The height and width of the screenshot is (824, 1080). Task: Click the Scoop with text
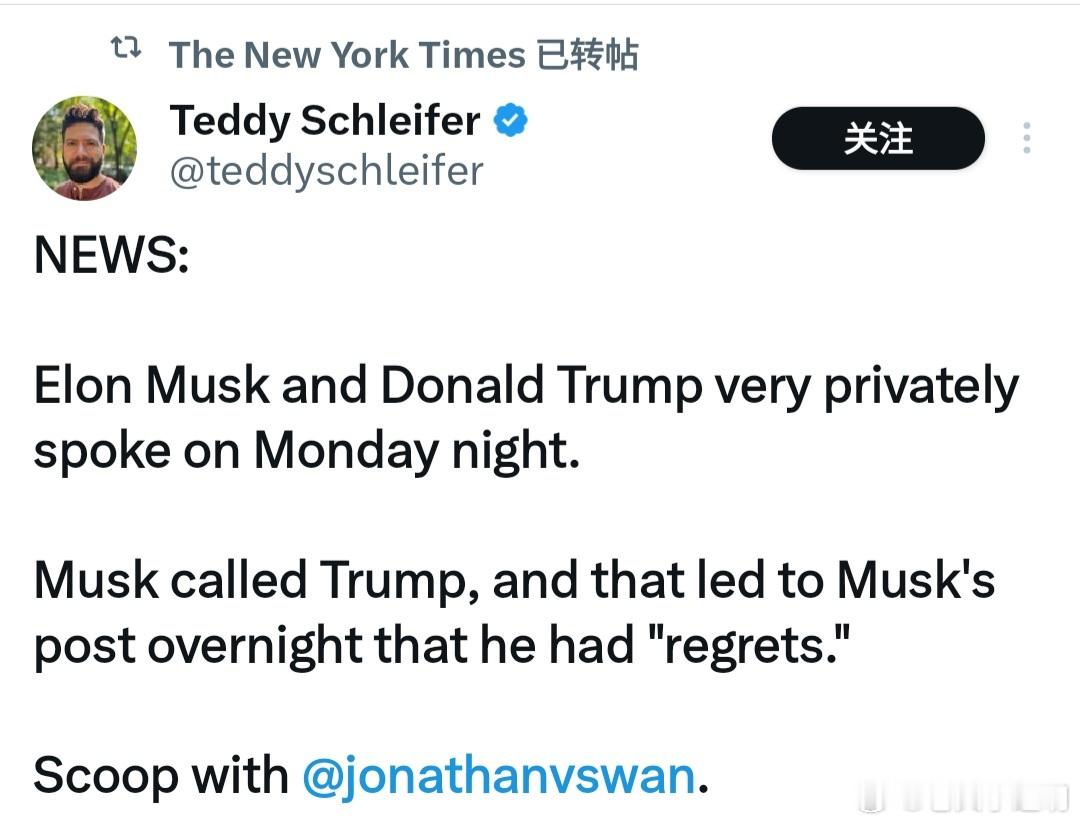(160, 775)
